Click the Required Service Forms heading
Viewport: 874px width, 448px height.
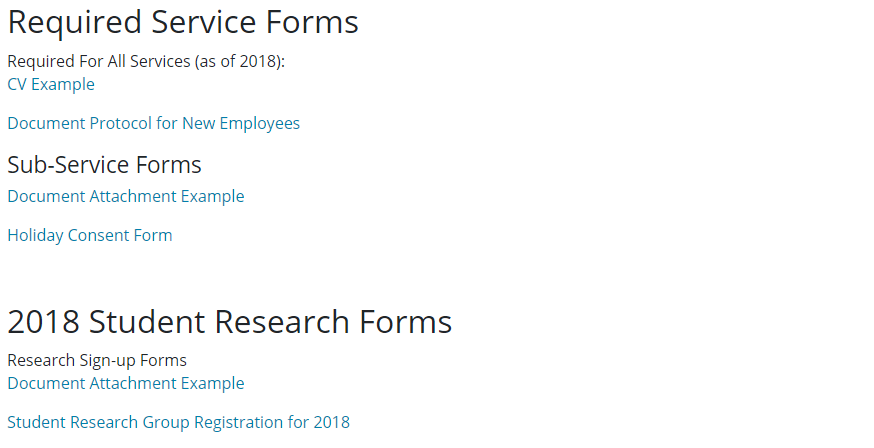point(183,23)
